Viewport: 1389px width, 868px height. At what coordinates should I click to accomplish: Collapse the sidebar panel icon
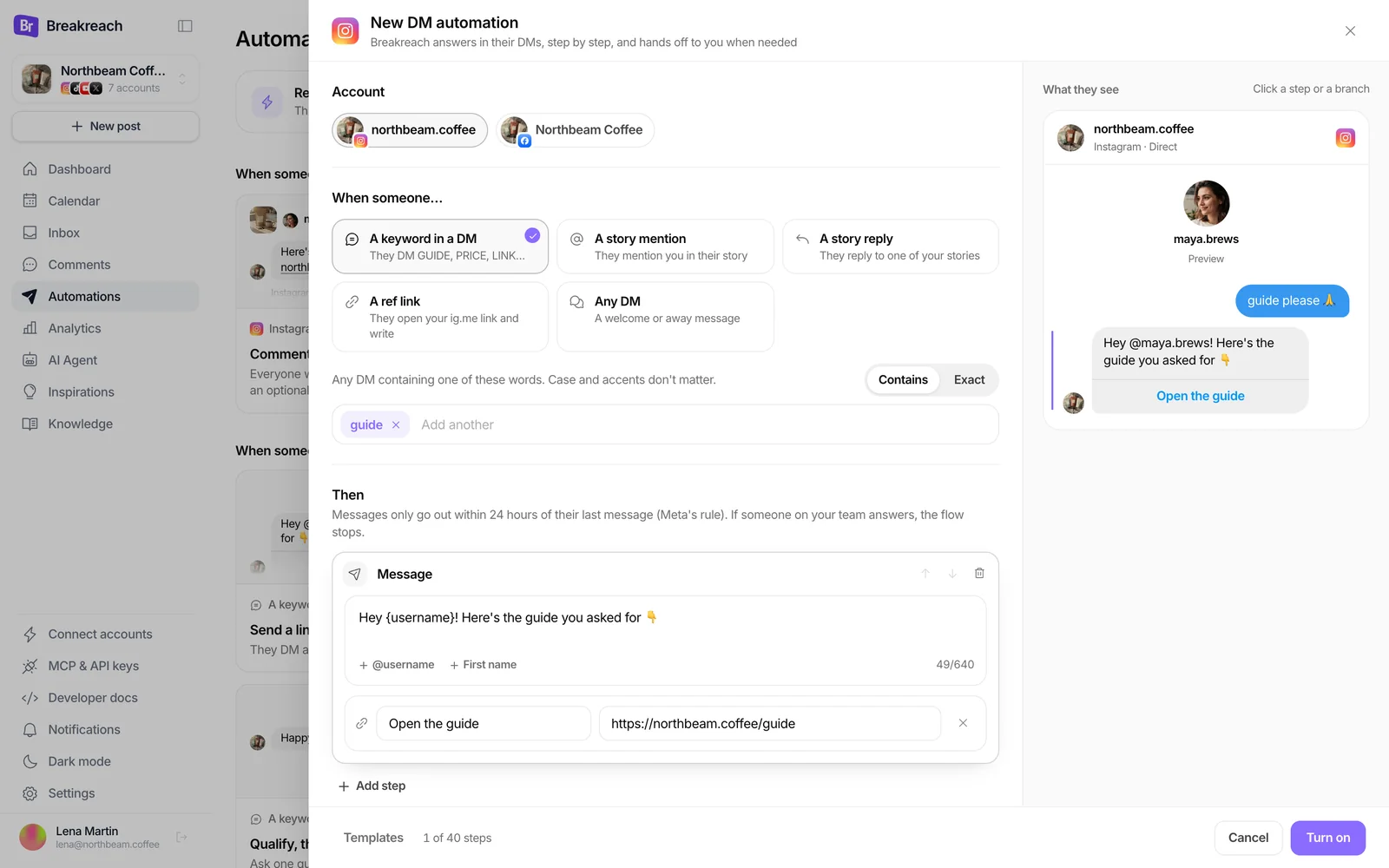pyautogui.click(x=185, y=26)
